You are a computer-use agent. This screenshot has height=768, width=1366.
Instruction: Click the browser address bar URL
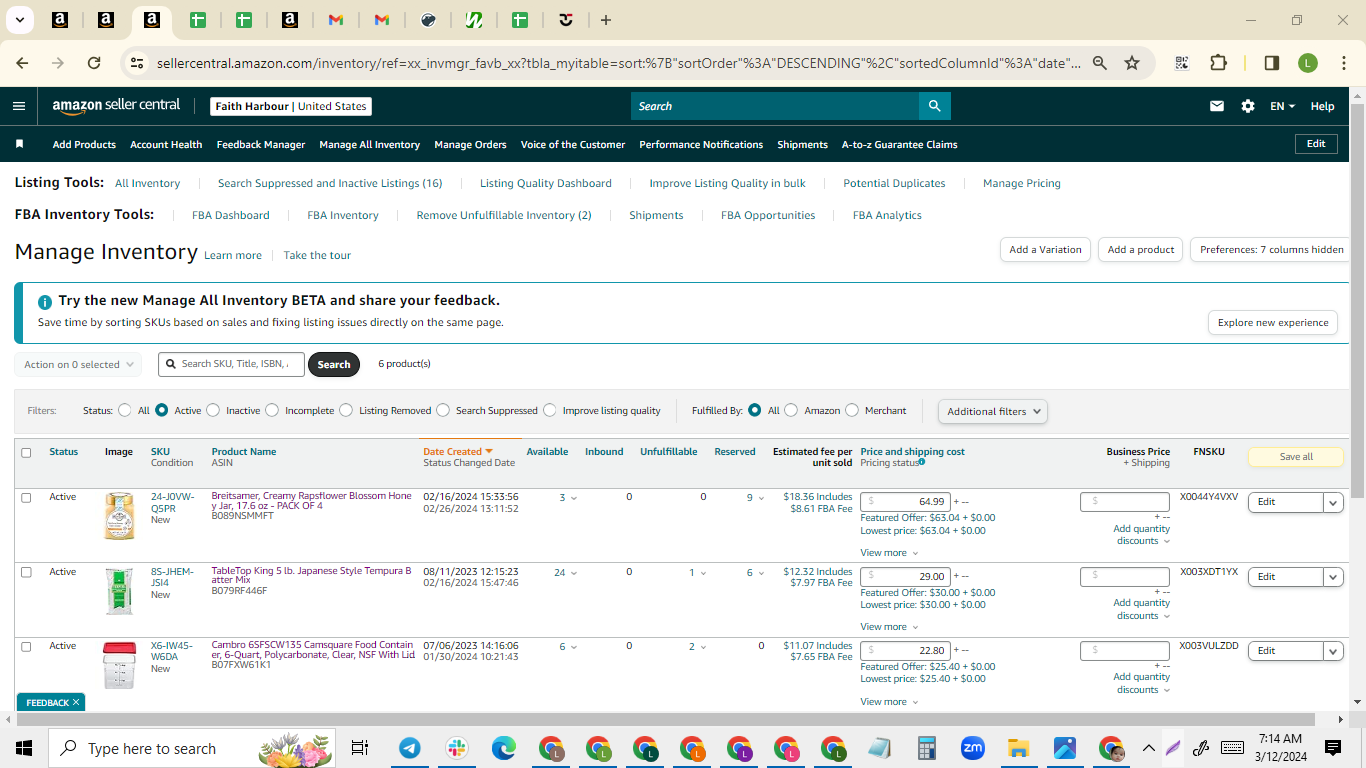[x=619, y=63]
